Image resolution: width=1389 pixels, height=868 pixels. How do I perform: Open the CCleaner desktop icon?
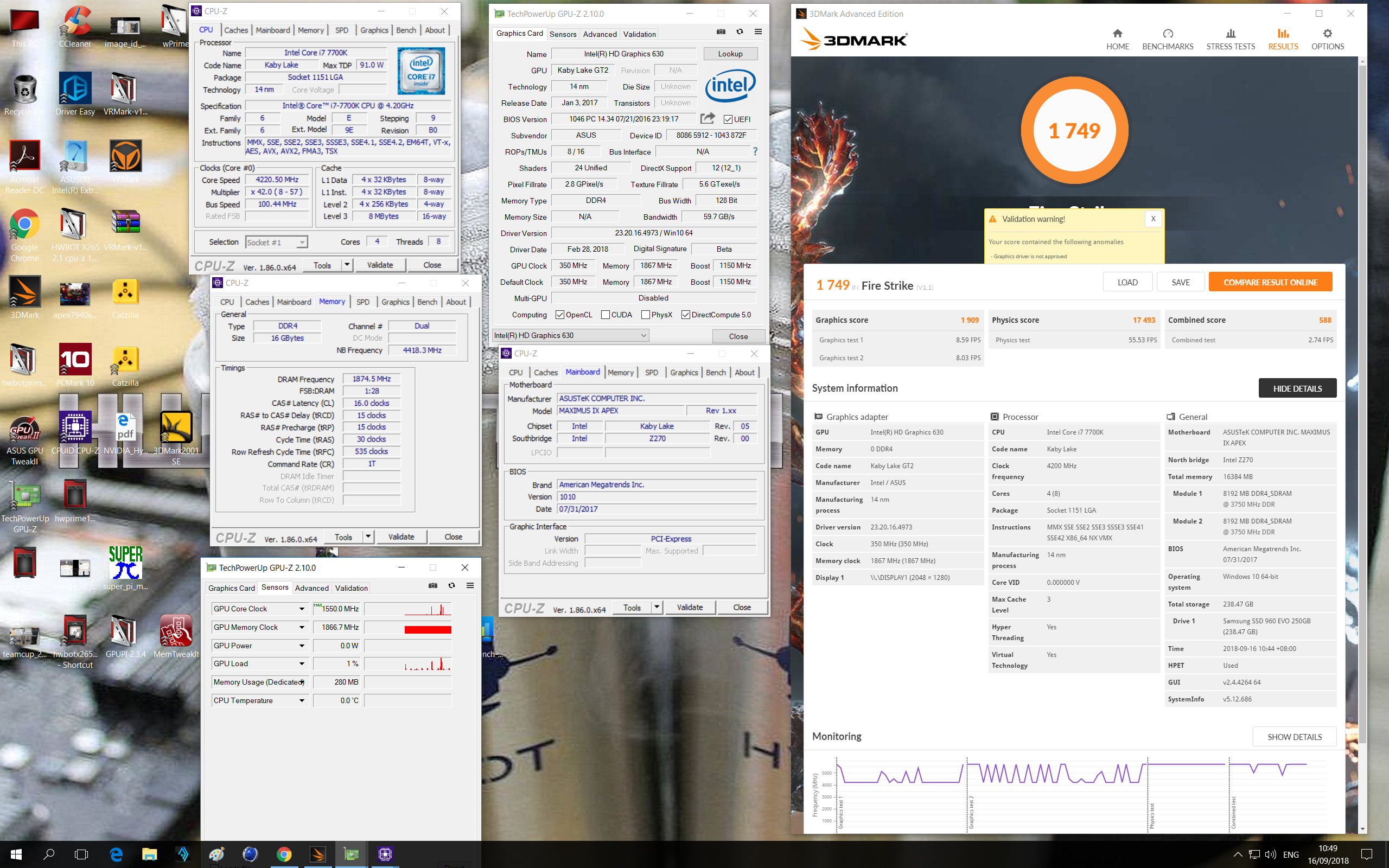click(75, 27)
